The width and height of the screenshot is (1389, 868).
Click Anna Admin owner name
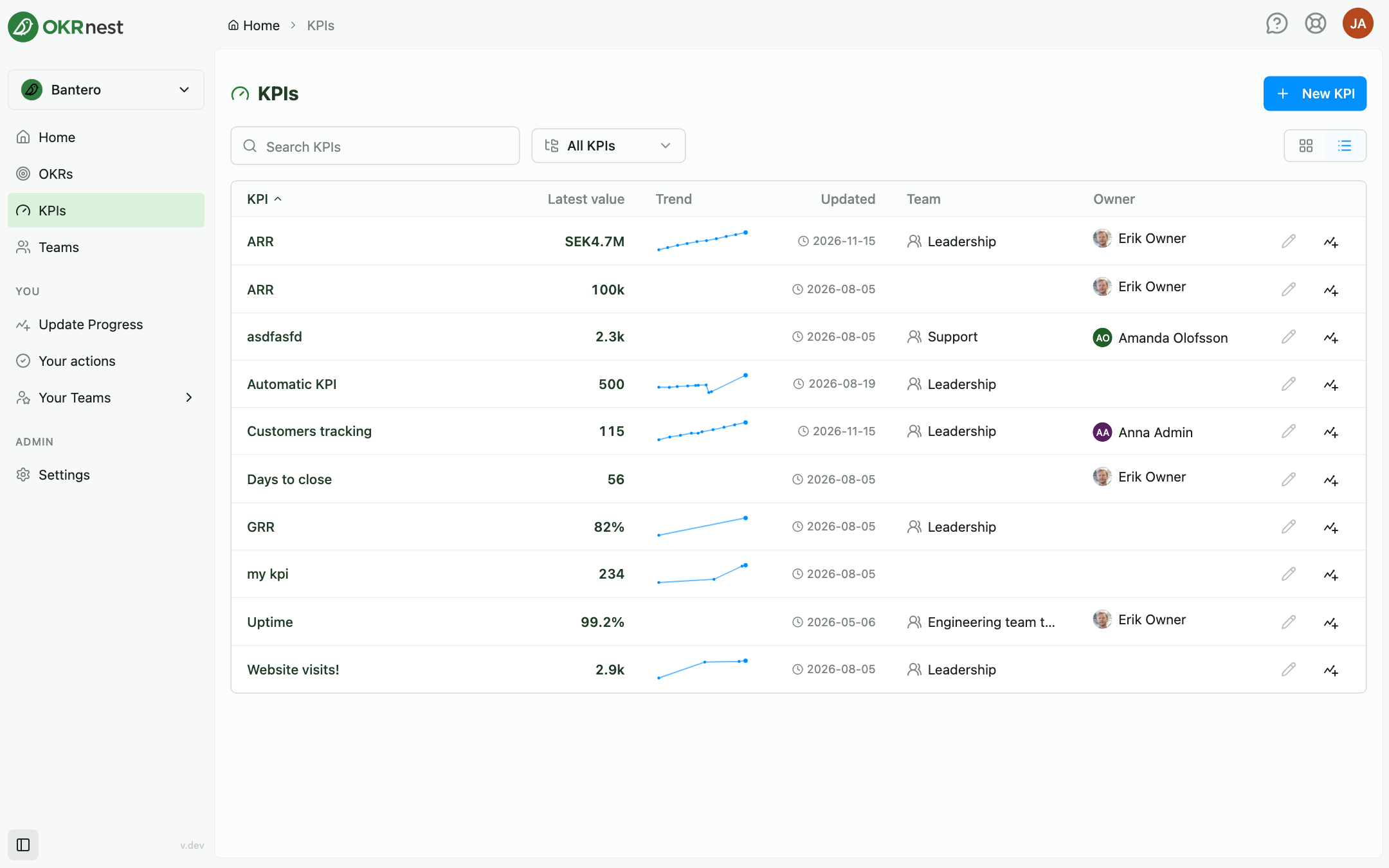(x=1156, y=432)
